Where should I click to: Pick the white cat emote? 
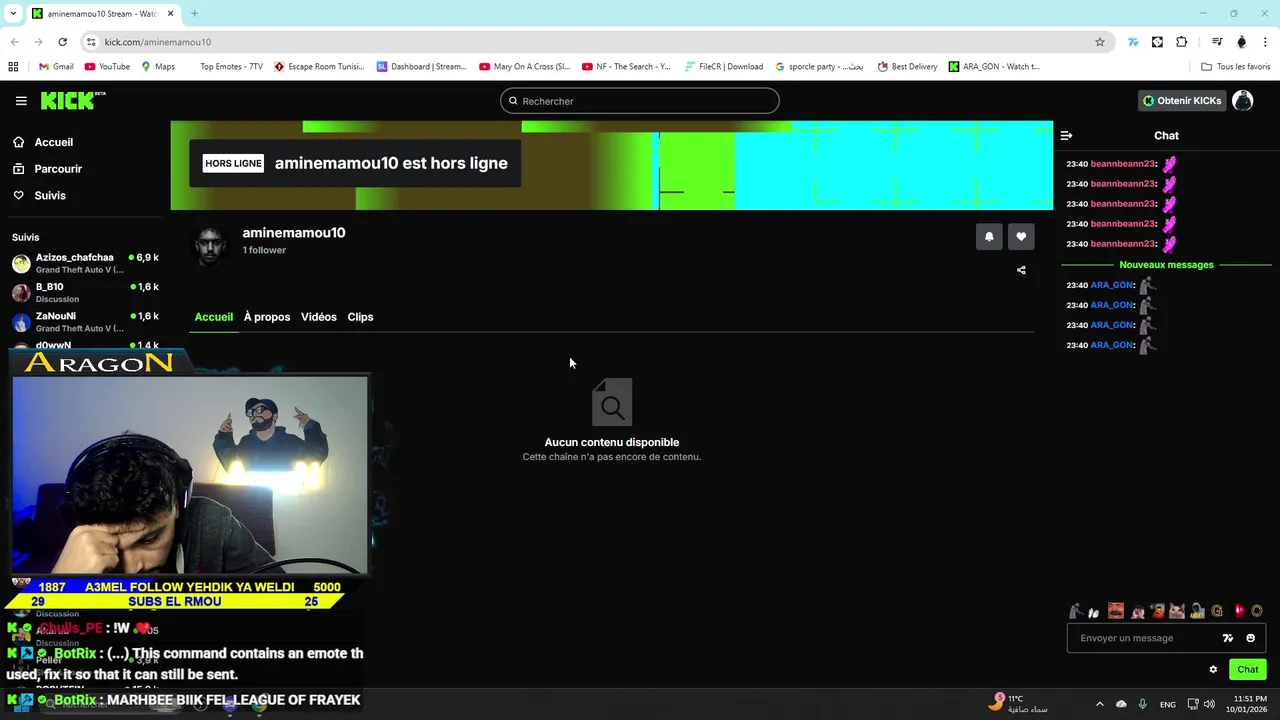click(1177, 611)
